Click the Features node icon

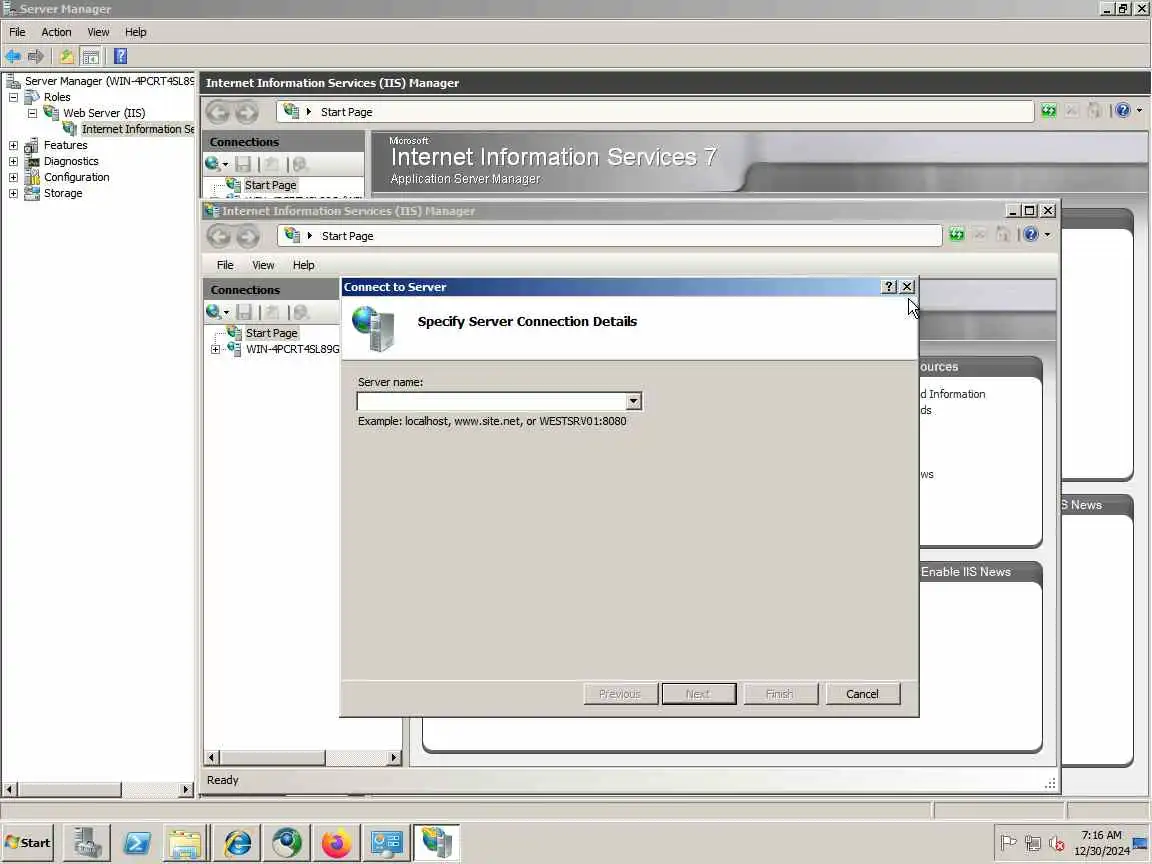[x=32, y=145]
